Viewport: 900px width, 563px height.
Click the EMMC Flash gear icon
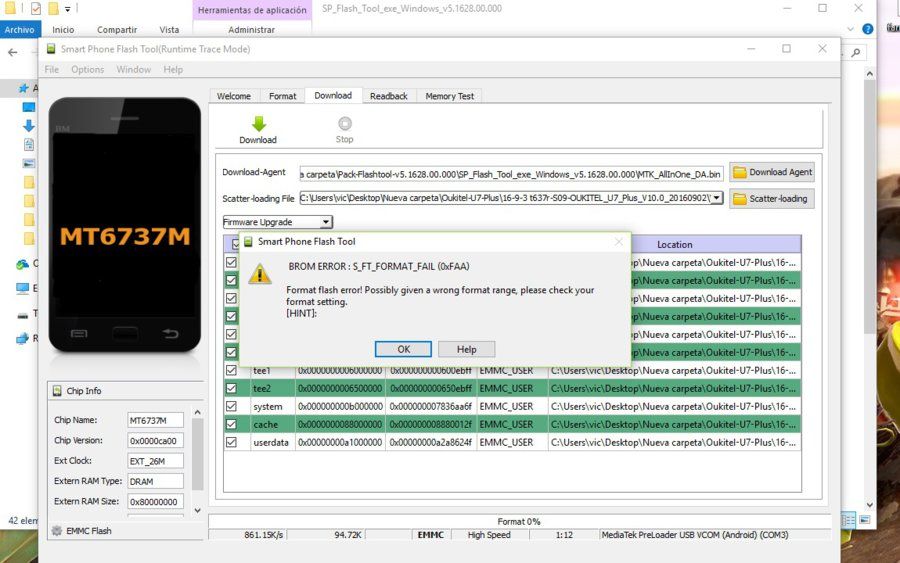coord(56,531)
